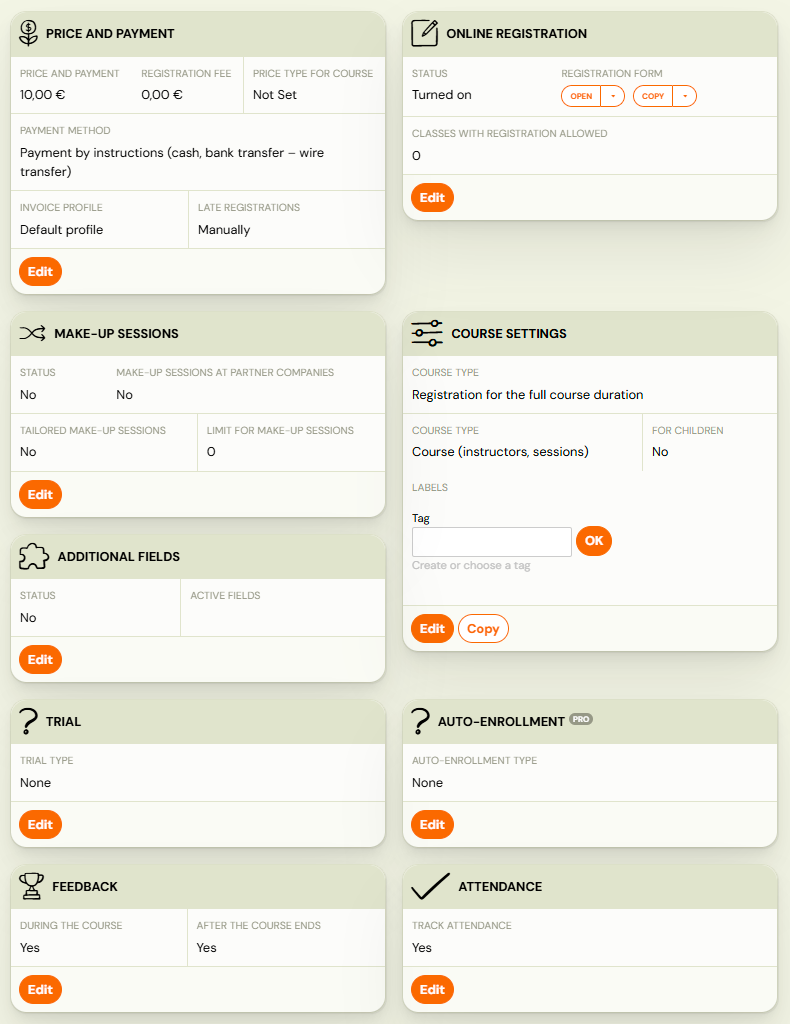Click the PRO badge beside Auto-Enrollment

point(581,719)
